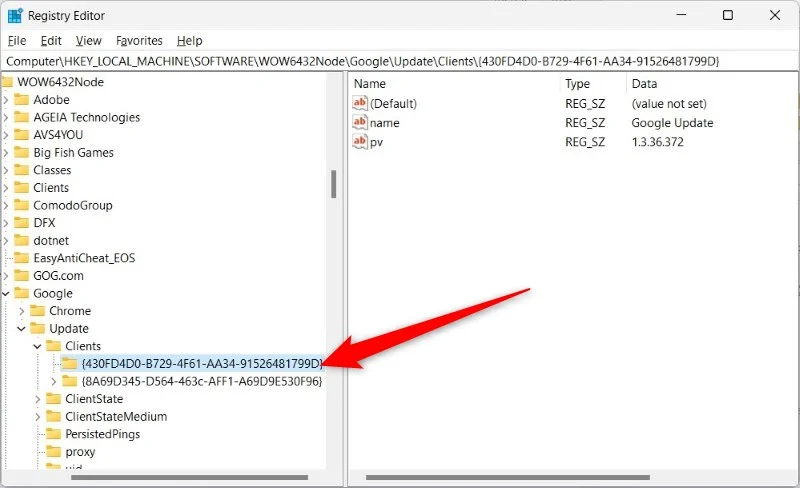This screenshot has width=800, height=488.
Task: Click the string value icon beside name
Action: [360, 123]
